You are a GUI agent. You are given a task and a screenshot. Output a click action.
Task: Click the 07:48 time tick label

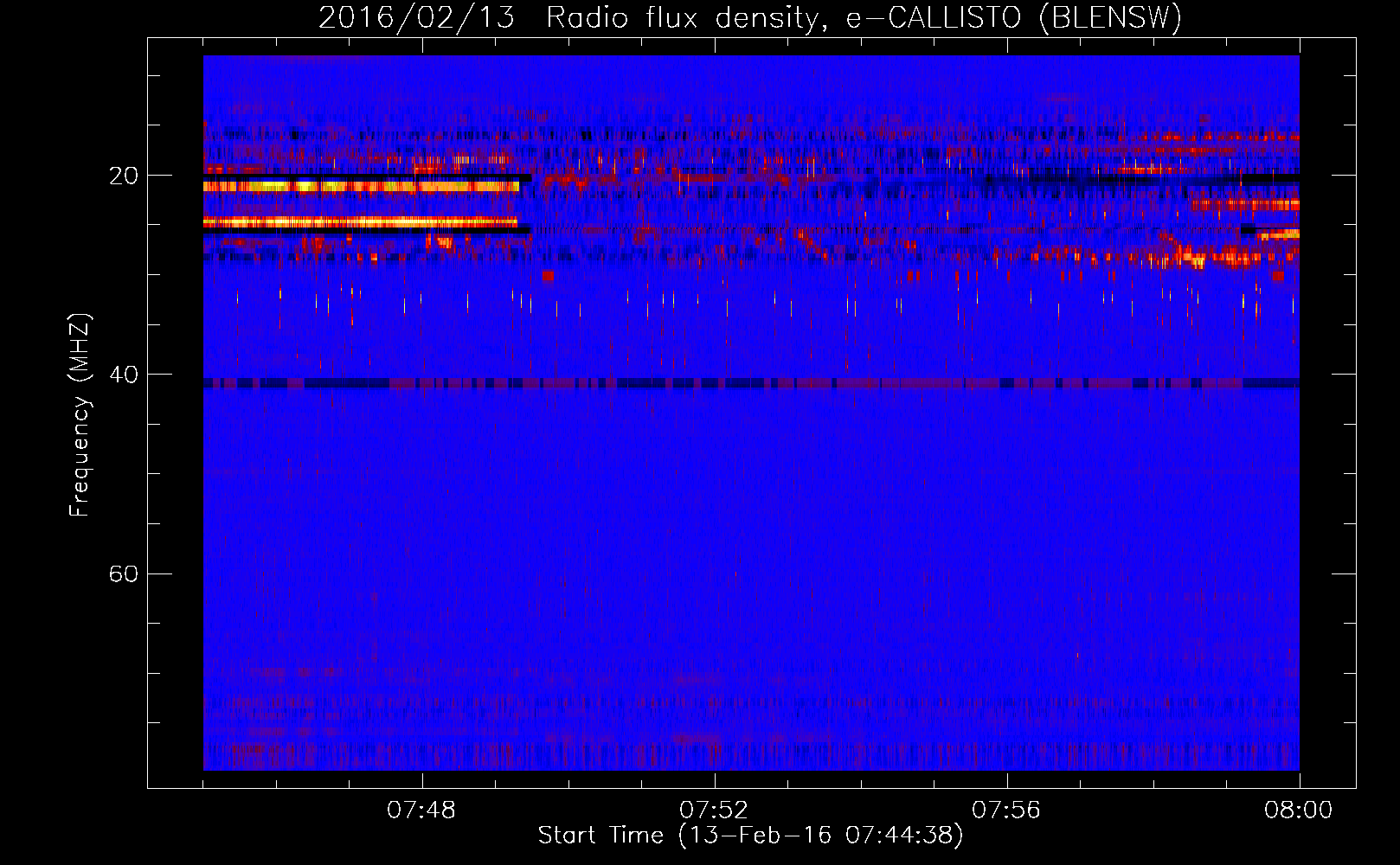click(421, 811)
